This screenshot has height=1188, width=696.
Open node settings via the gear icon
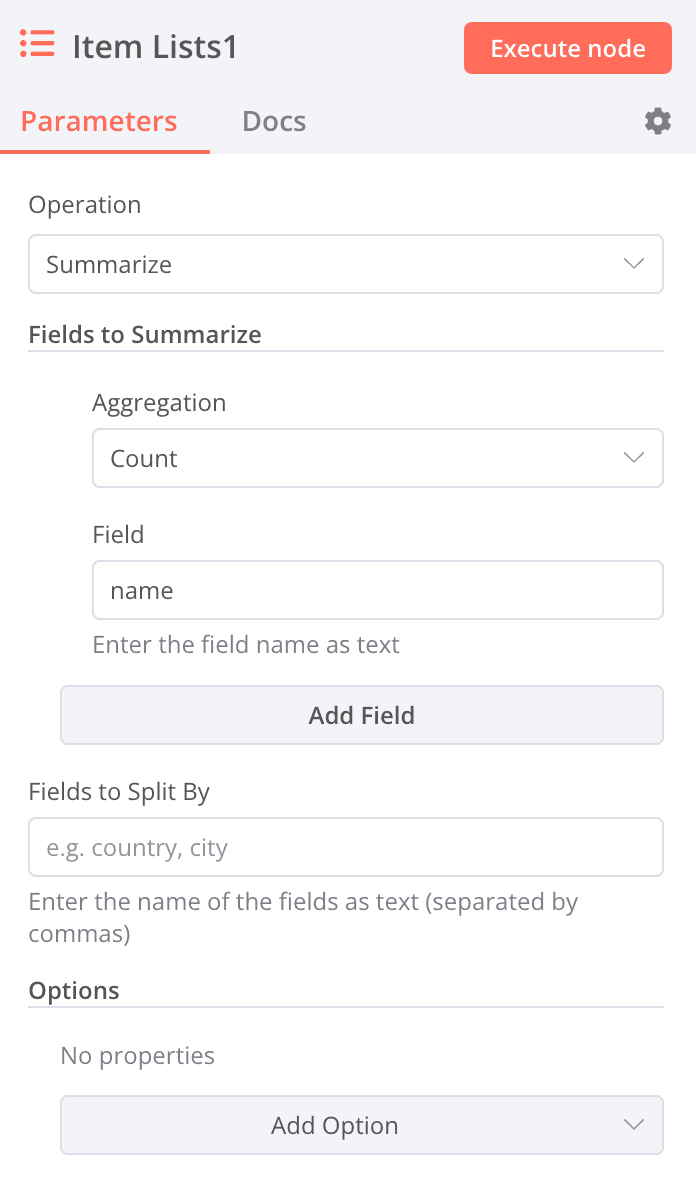coord(657,121)
